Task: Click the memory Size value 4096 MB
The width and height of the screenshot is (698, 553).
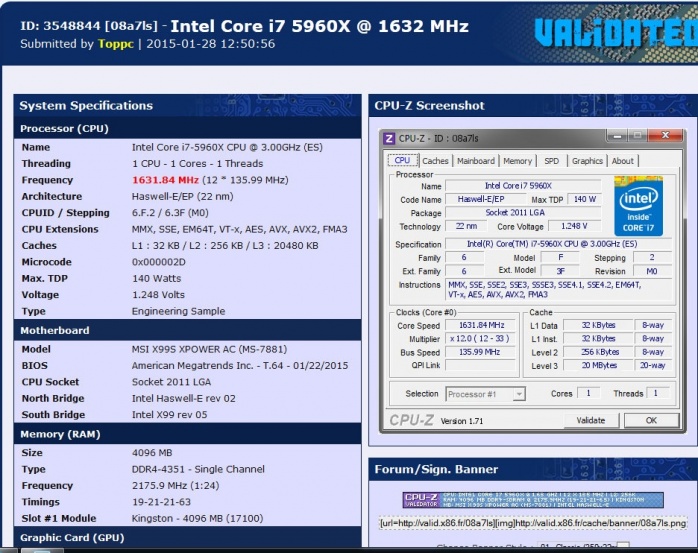Action: (152, 453)
